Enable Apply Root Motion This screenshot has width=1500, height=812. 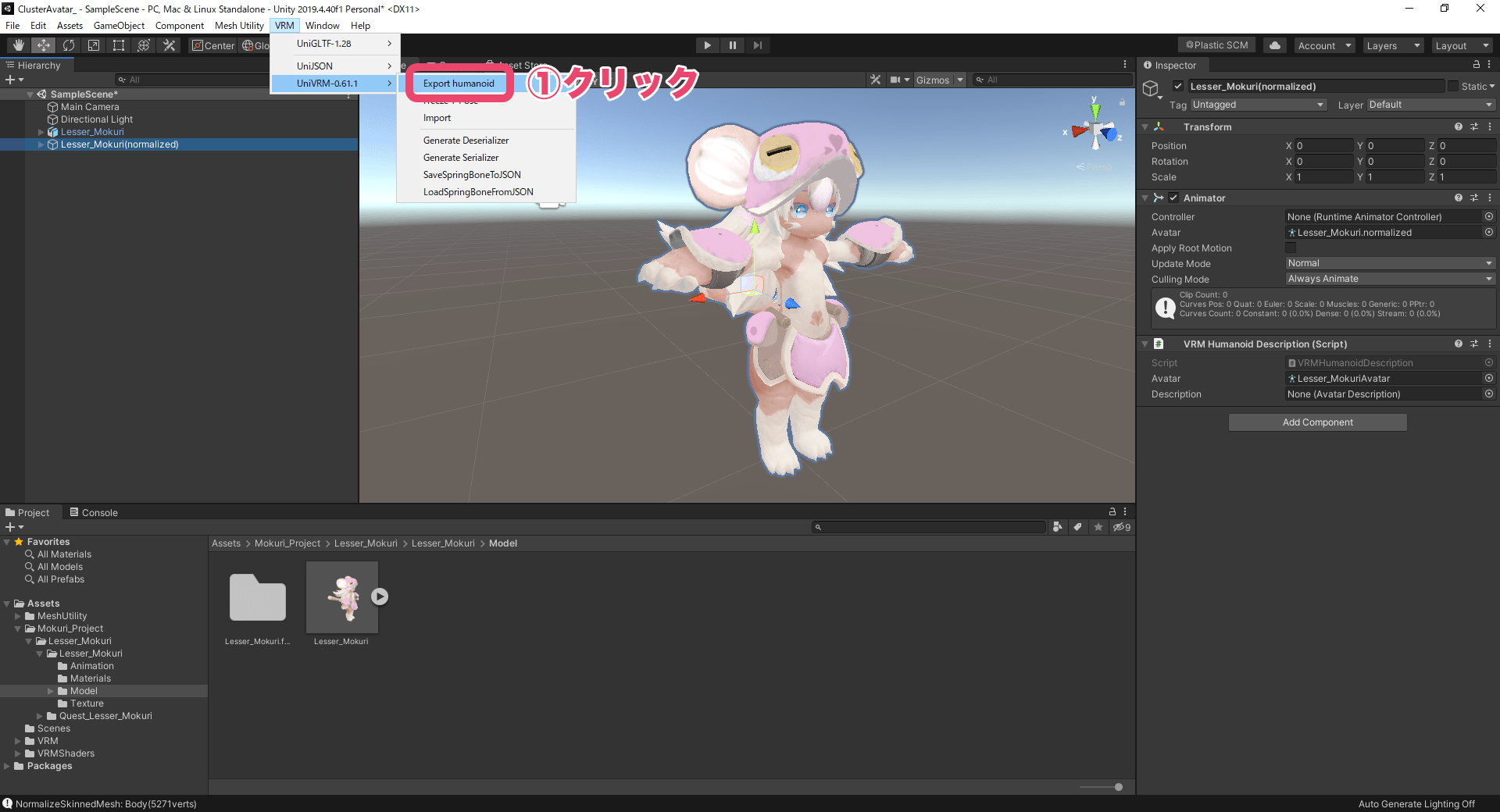[1291, 248]
